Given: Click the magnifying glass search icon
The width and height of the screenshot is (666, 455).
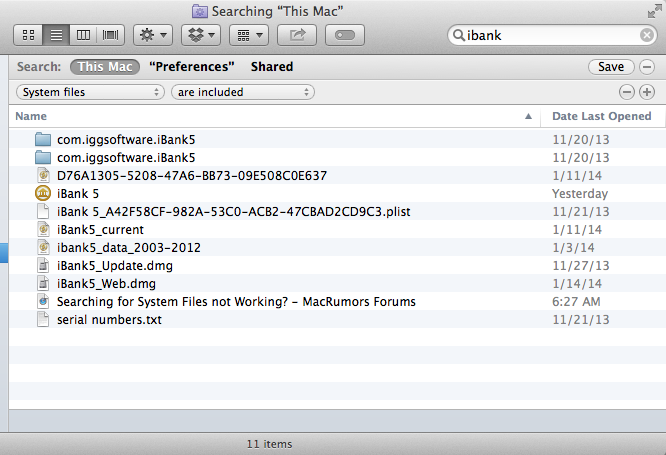Looking at the screenshot, I should point(459,35).
